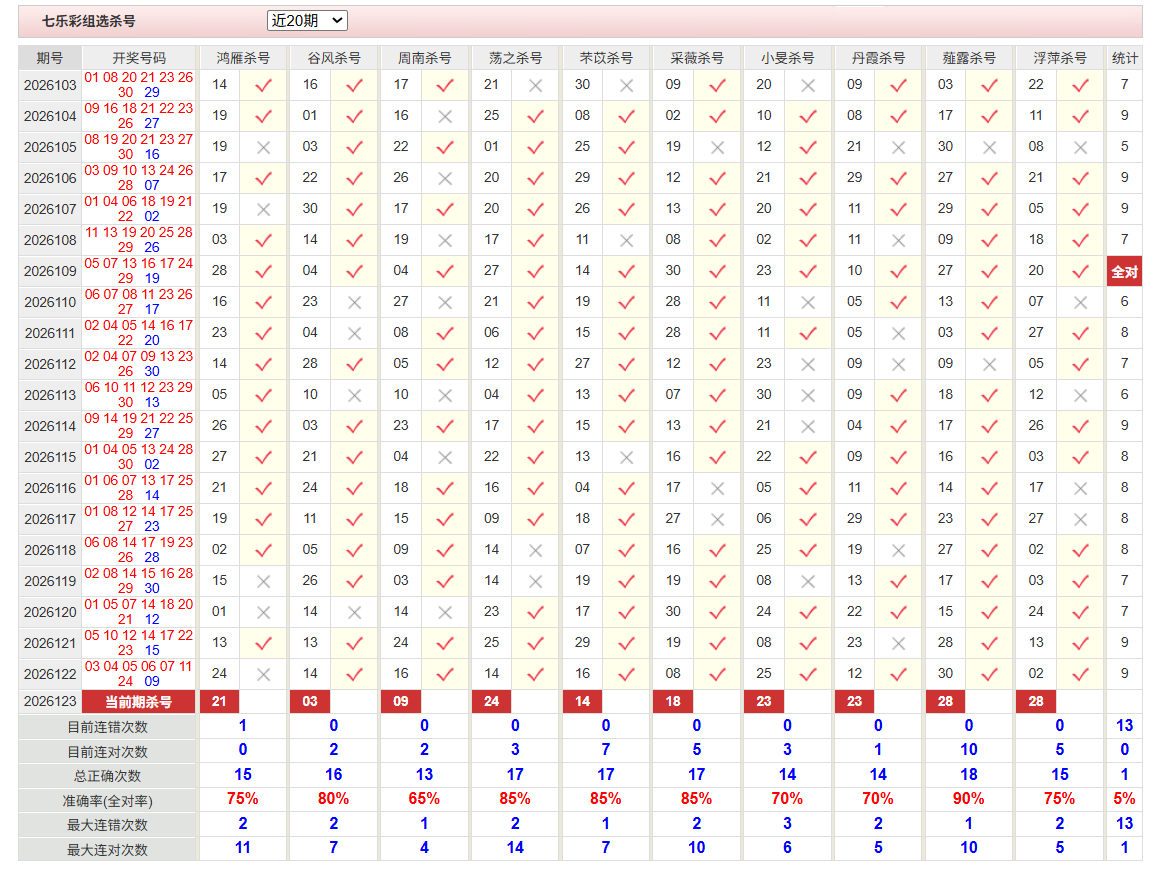The width and height of the screenshot is (1153, 871).
Task: Click the red 21 badge under 鸿雁杀号
Action: point(219,702)
